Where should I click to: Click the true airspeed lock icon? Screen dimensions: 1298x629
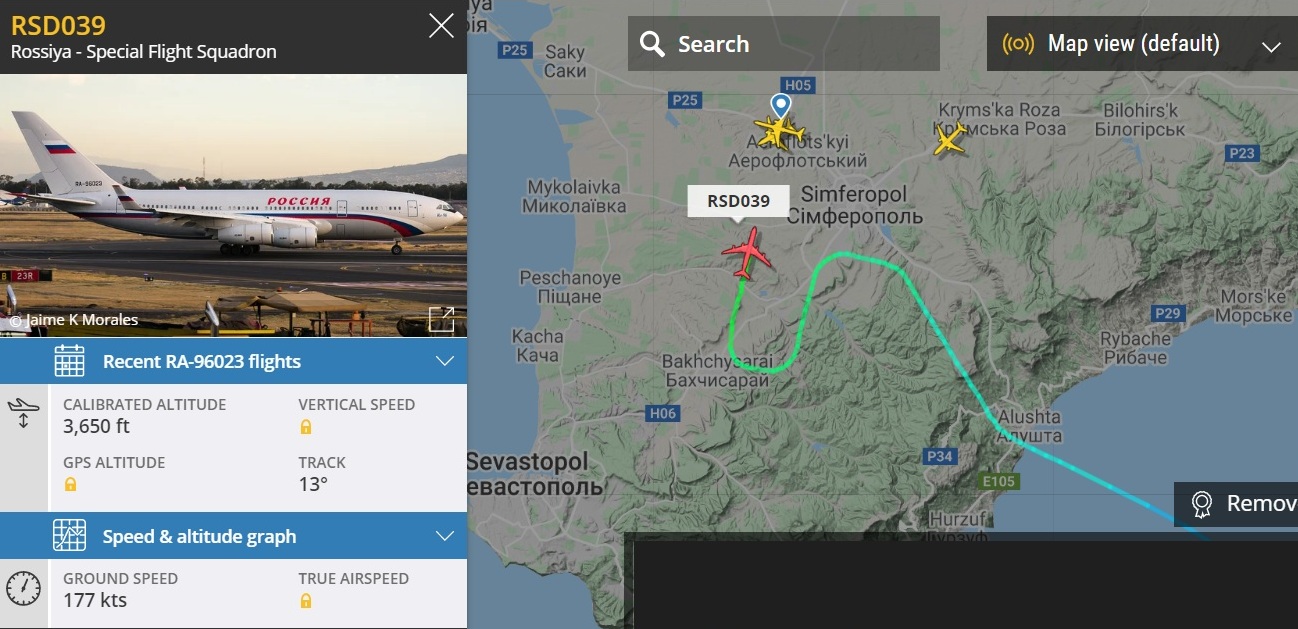coord(306,601)
